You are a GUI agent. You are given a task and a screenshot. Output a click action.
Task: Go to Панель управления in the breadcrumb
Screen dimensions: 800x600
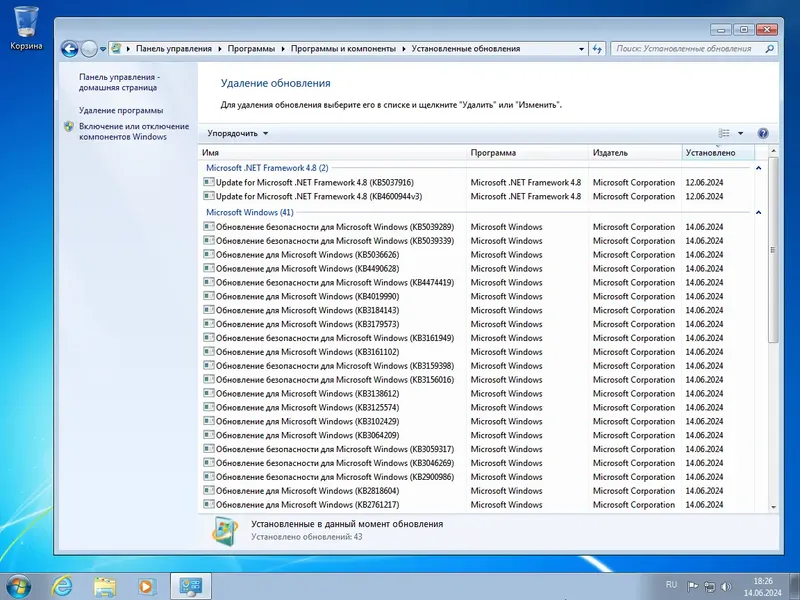175,46
